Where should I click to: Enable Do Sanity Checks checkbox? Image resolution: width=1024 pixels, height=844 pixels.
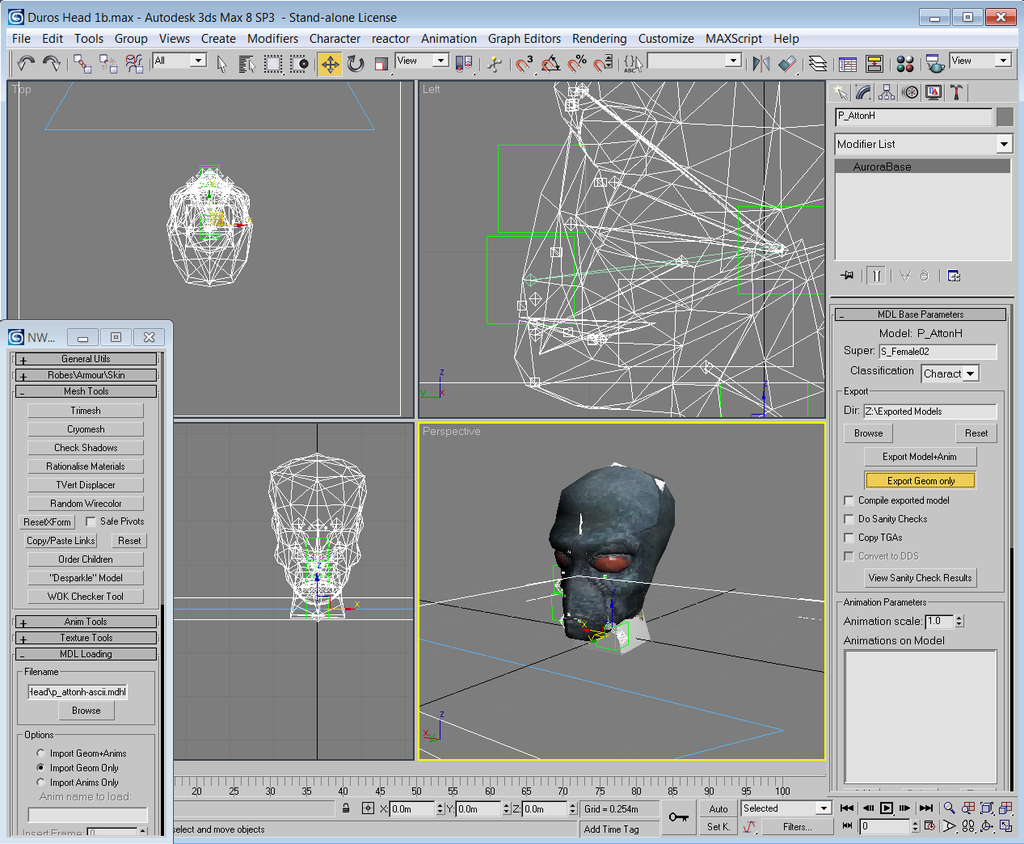[849, 519]
